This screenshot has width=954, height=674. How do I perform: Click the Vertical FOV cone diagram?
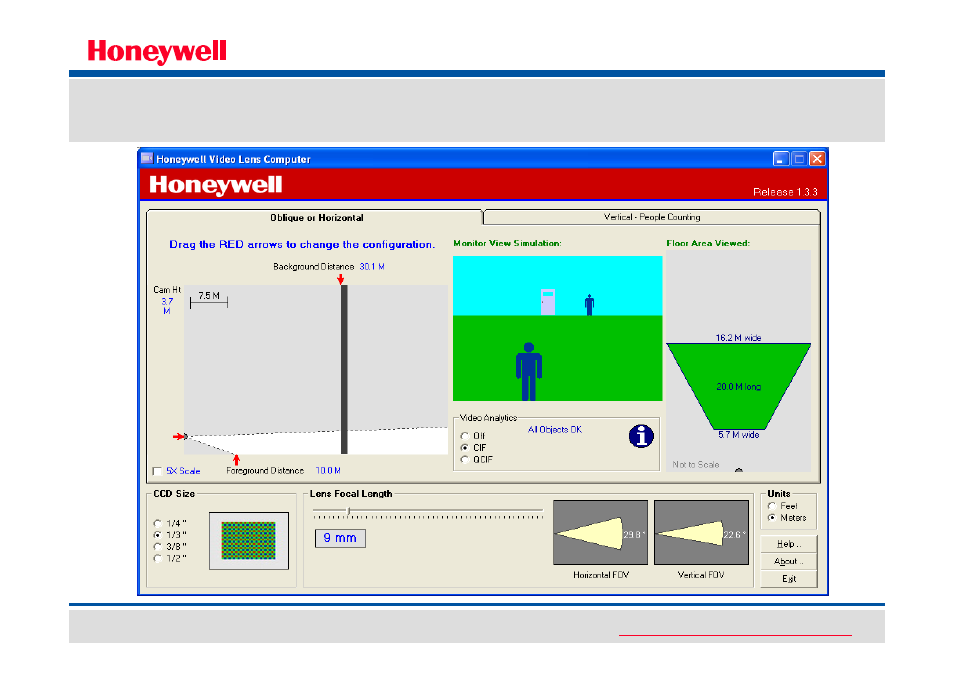[701, 533]
